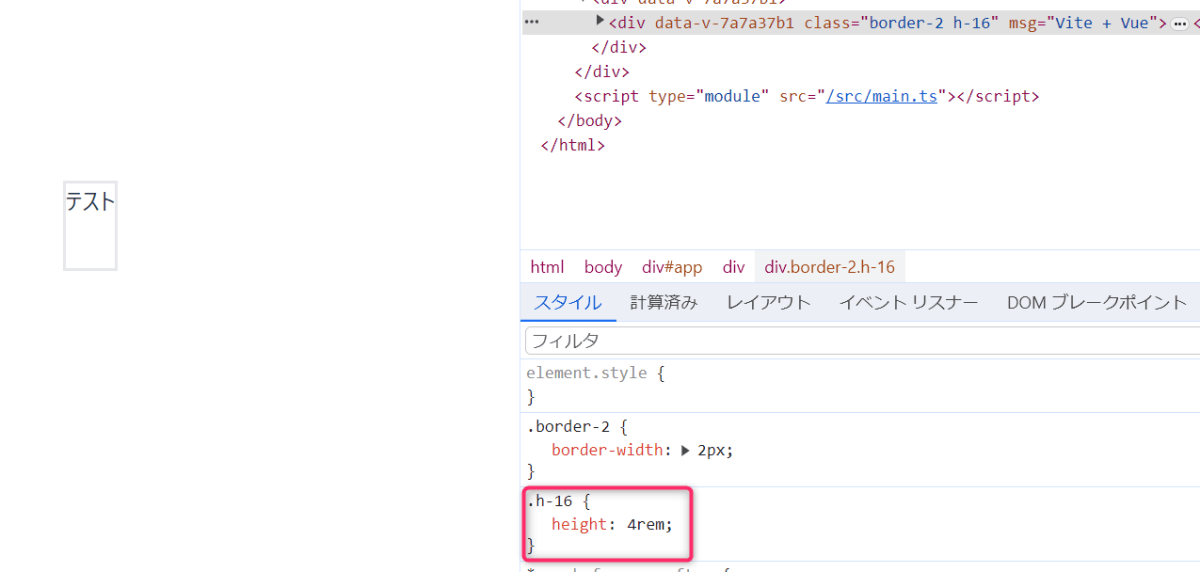Switch to the レイアウト tab
This screenshot has height=572, width=1200.
click(x=768, y=302)
